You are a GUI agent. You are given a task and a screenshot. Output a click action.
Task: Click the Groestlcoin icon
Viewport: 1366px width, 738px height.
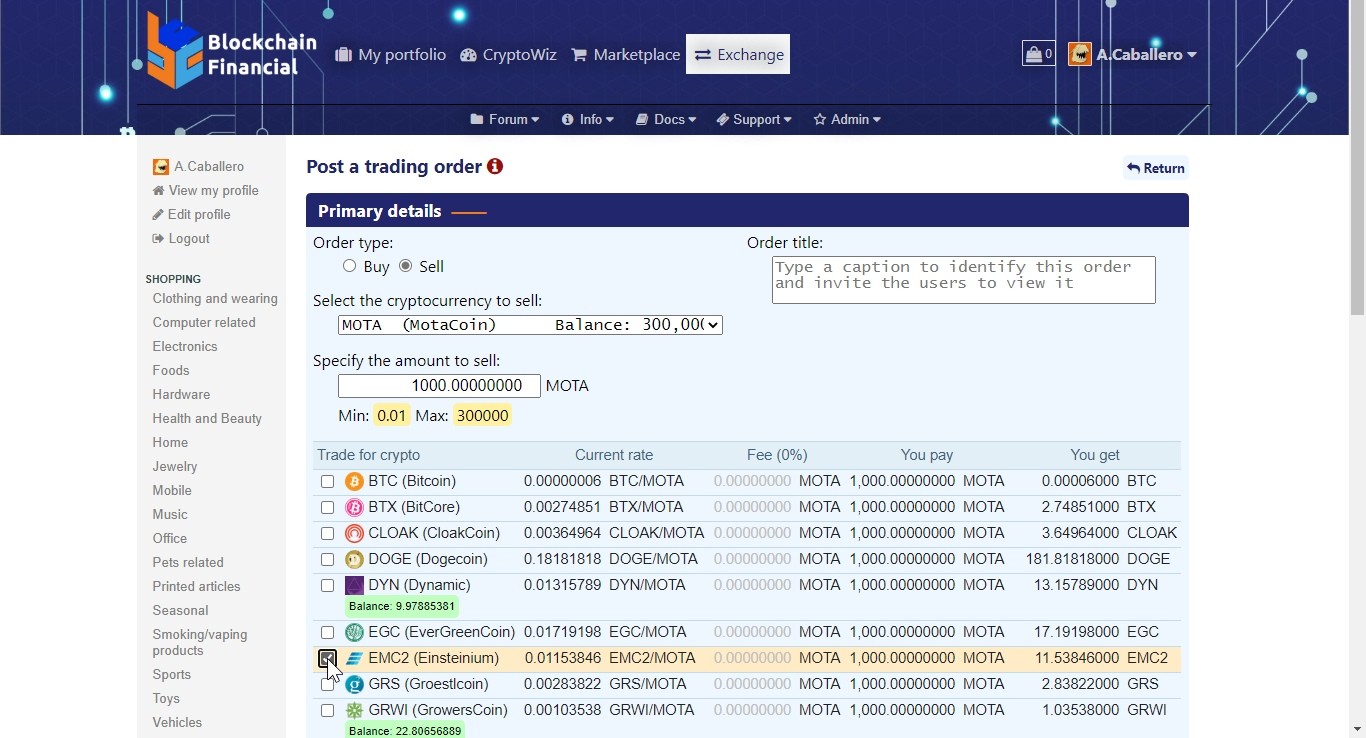tap(354, 685)
